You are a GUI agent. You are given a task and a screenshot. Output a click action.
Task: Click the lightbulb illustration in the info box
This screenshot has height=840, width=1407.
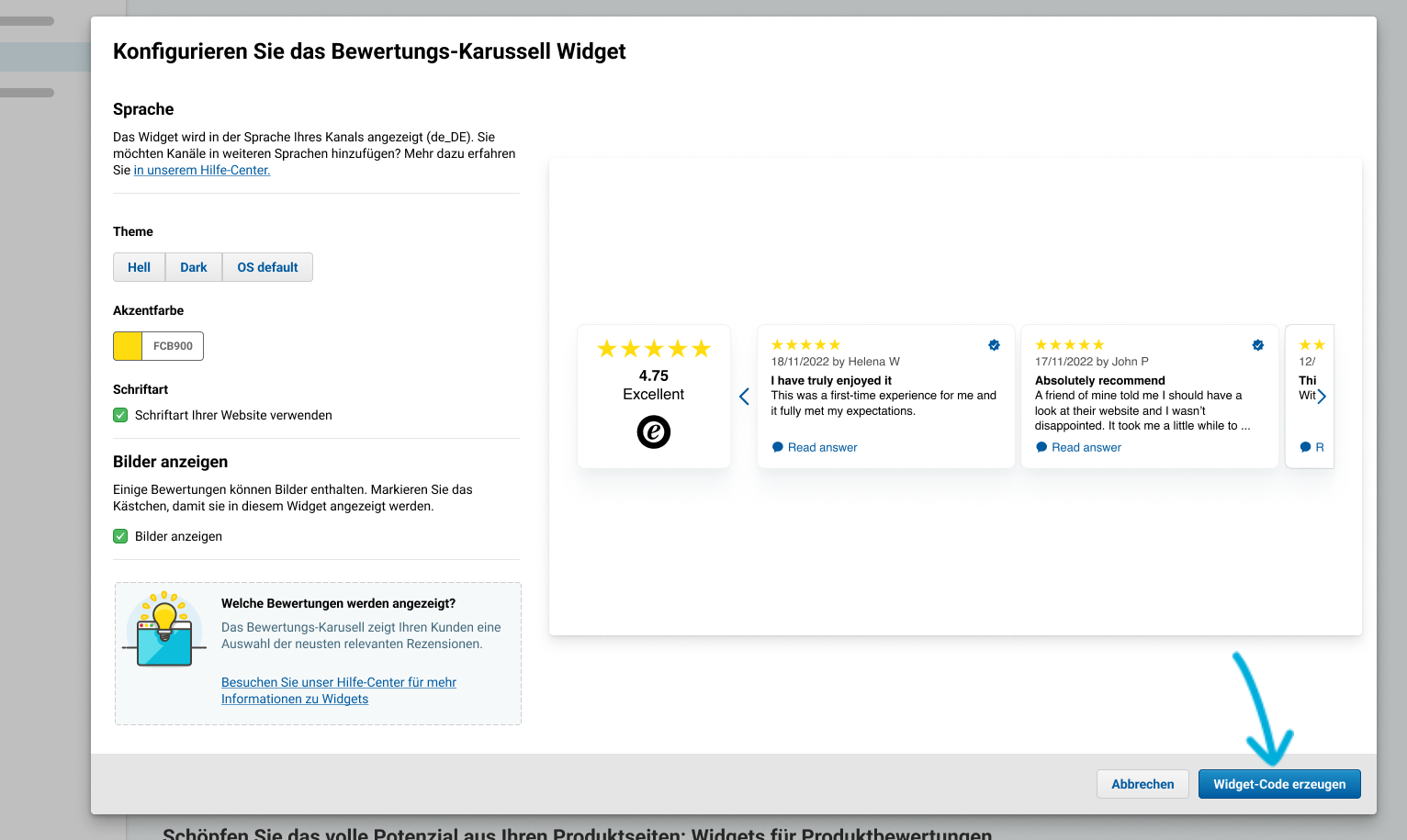click(164, 630)
